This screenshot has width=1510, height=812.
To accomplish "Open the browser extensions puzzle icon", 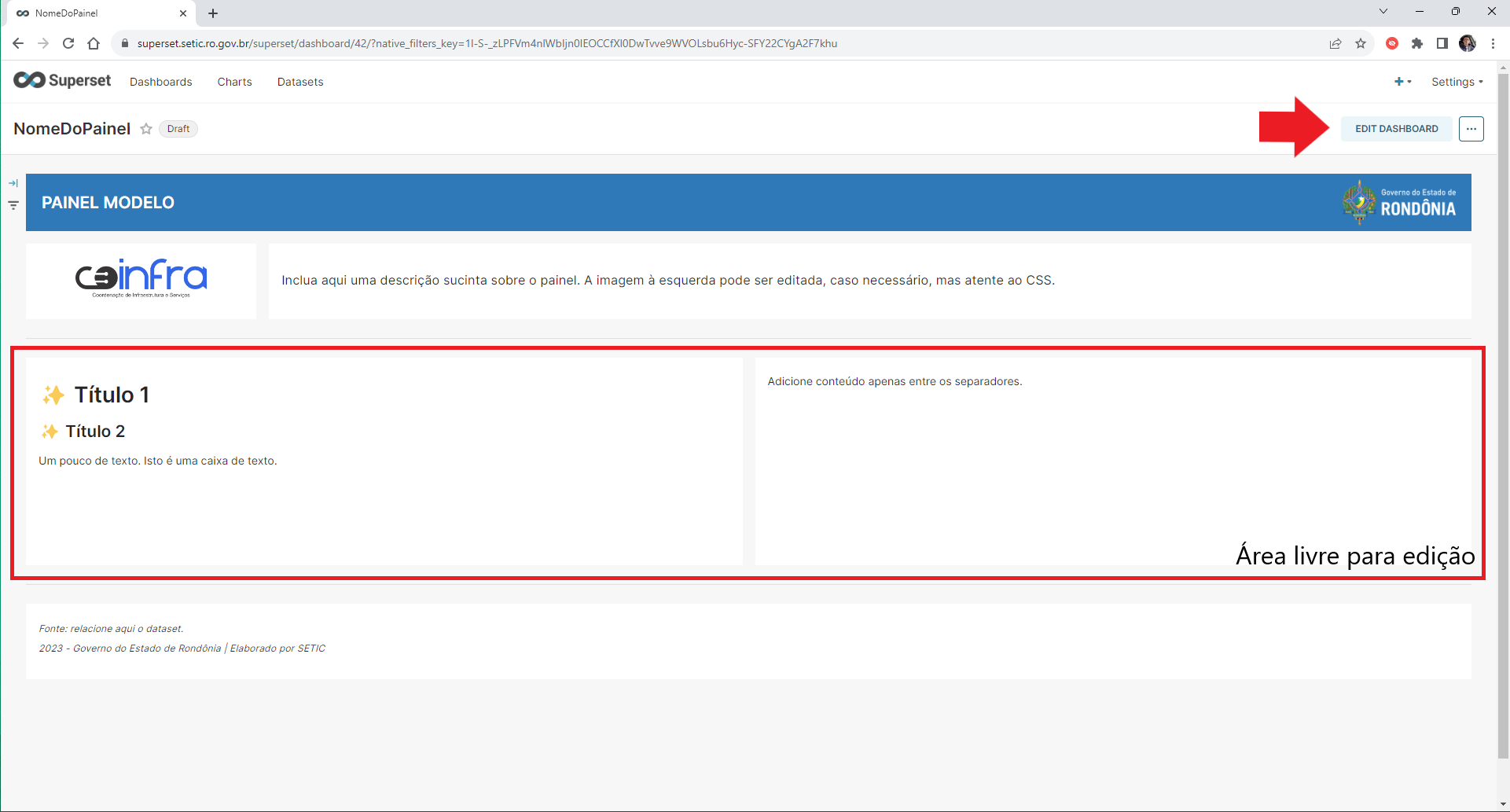I will coord(1417,43).
